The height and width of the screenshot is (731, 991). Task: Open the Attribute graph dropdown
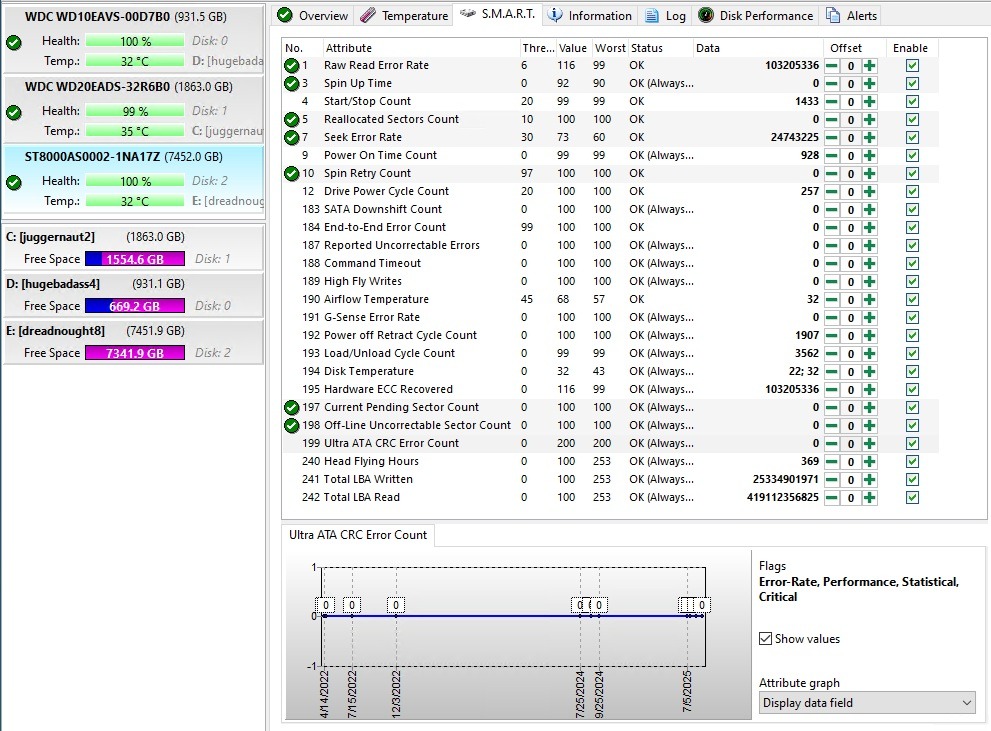(x=866, y=703)
